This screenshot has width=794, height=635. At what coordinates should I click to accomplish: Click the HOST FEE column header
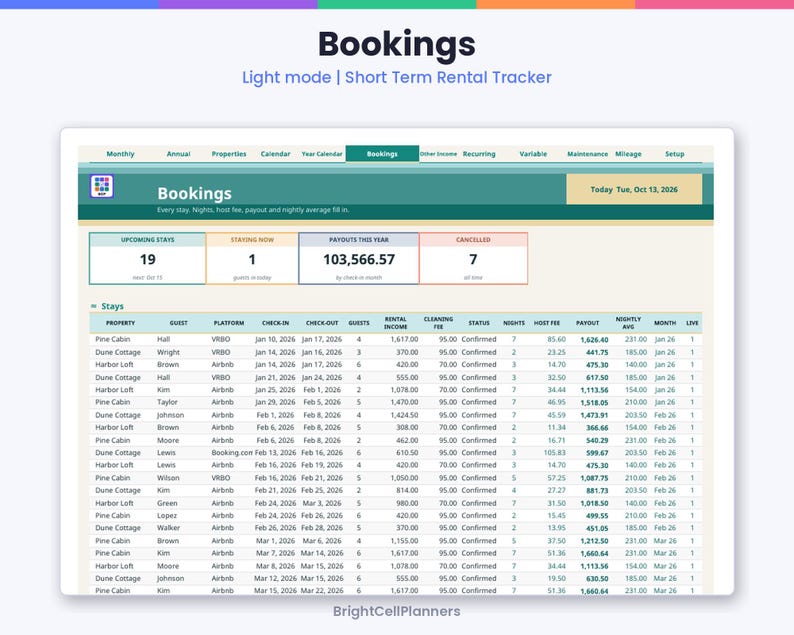click(x=547, y=323)
